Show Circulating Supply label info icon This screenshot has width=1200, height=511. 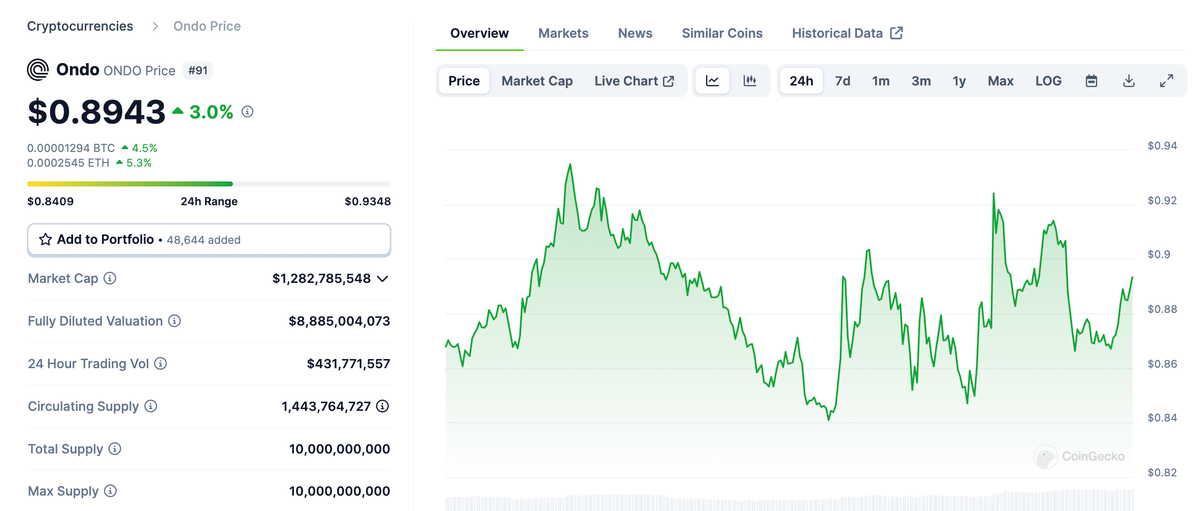[x=150, y=406]
